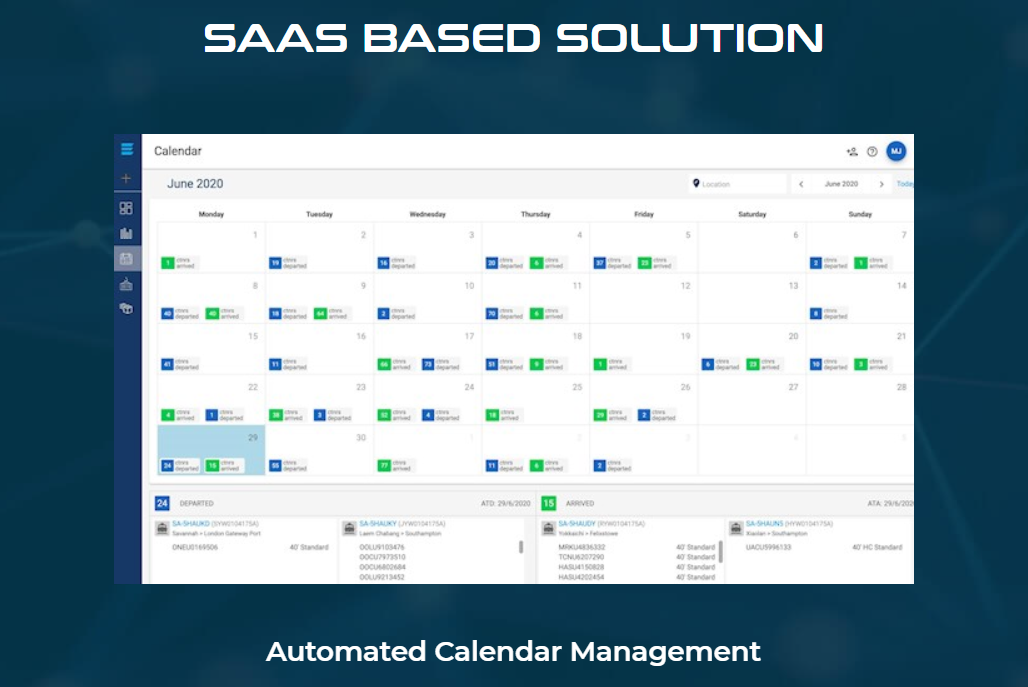This screenshot has height=687, width=1028.
Task: Open SA-SHAUNS vessel link
Action: tap(764, 524)
